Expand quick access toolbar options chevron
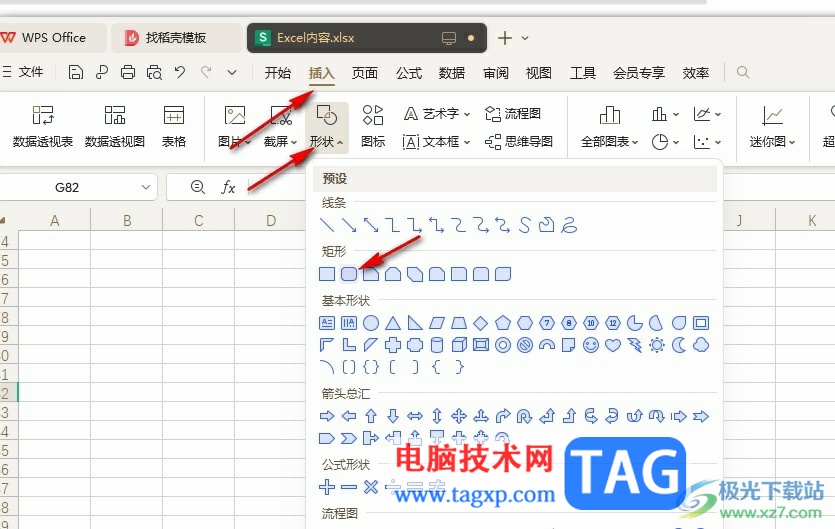The width and height of the screenshot is (835, 529). pyautogui.click(x=232, y=72)
